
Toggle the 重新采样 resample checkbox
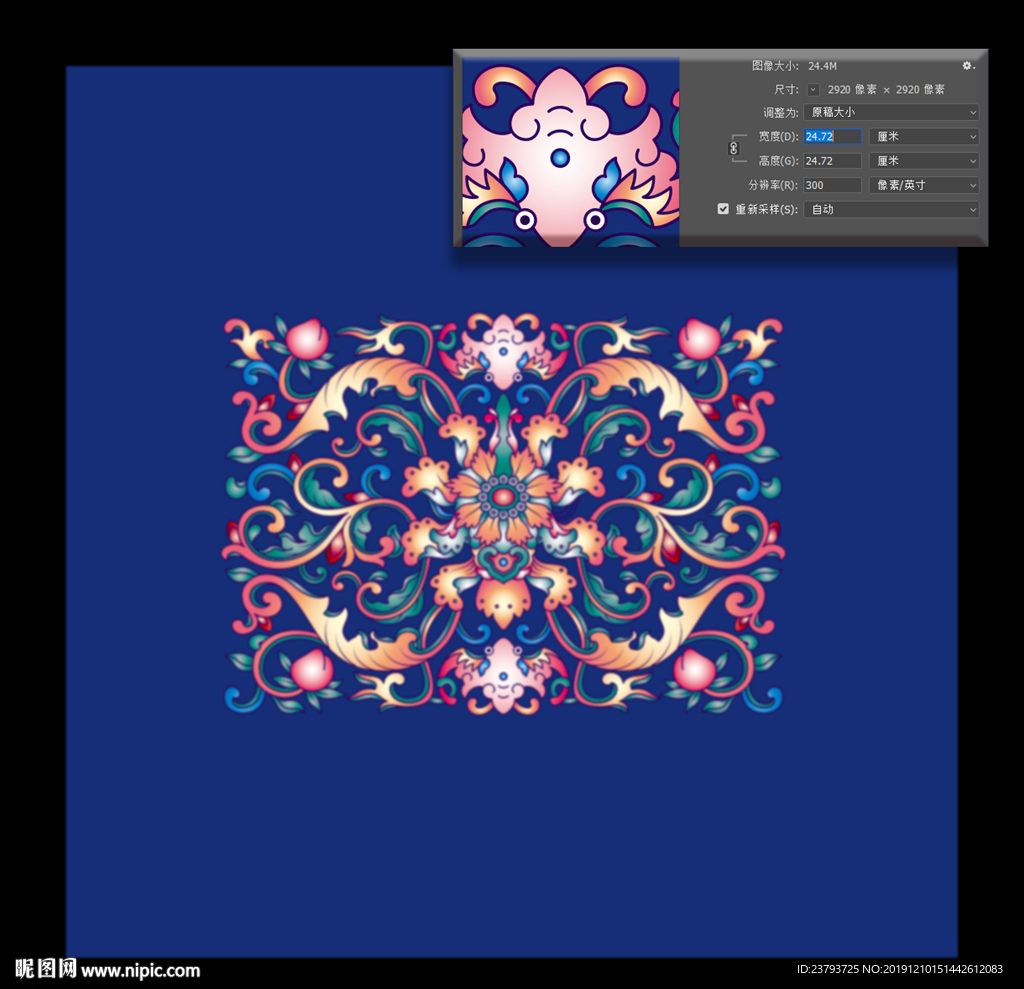[x=723, y=209]
